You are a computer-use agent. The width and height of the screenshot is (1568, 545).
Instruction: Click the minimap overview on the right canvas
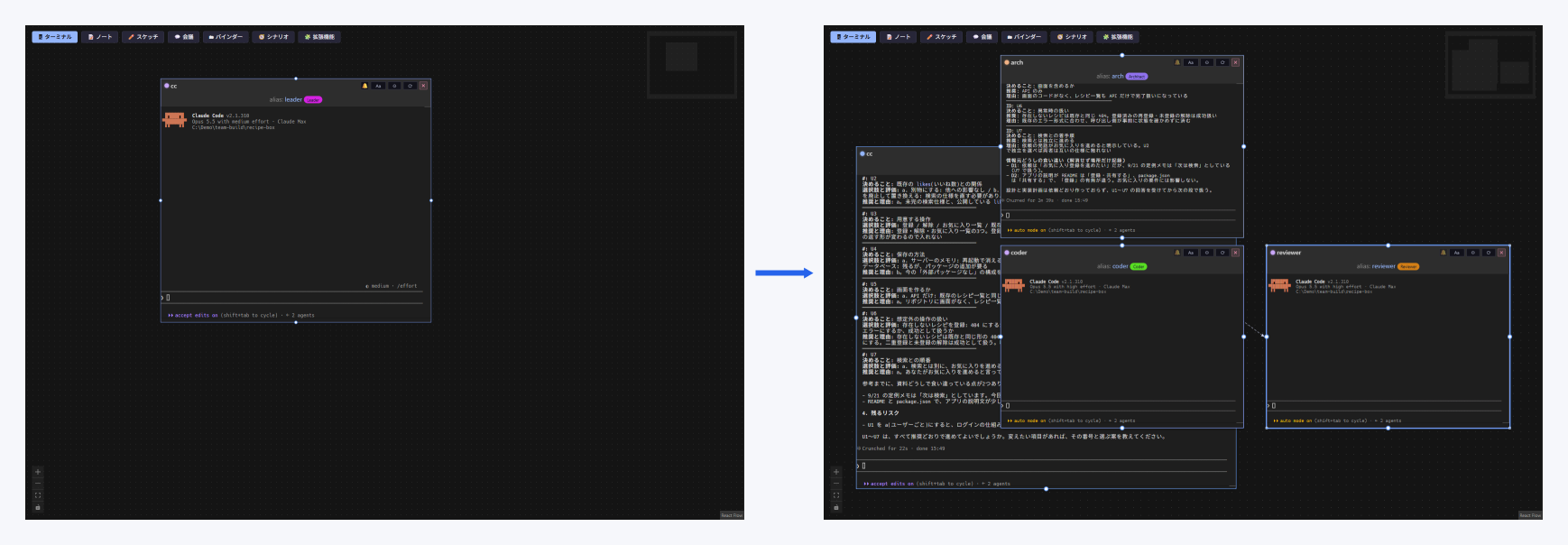click(x=1490, y=65)
